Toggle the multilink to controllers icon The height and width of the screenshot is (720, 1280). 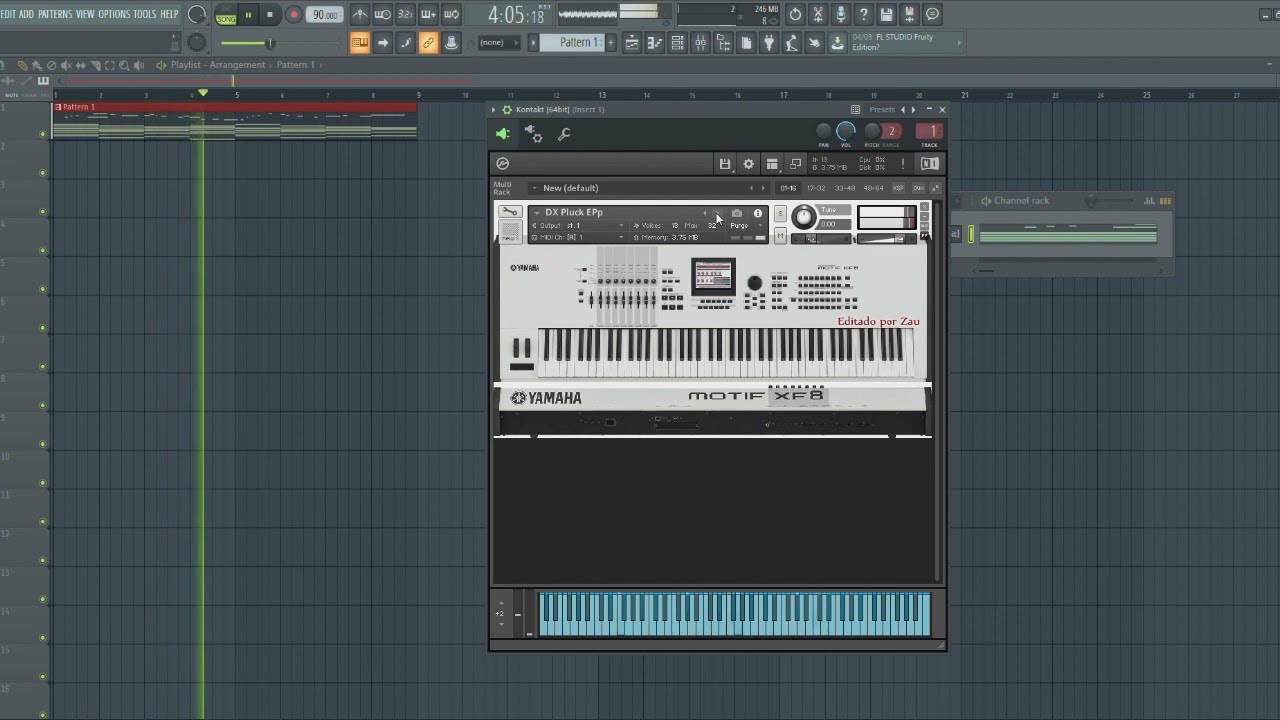click(428, 42)
